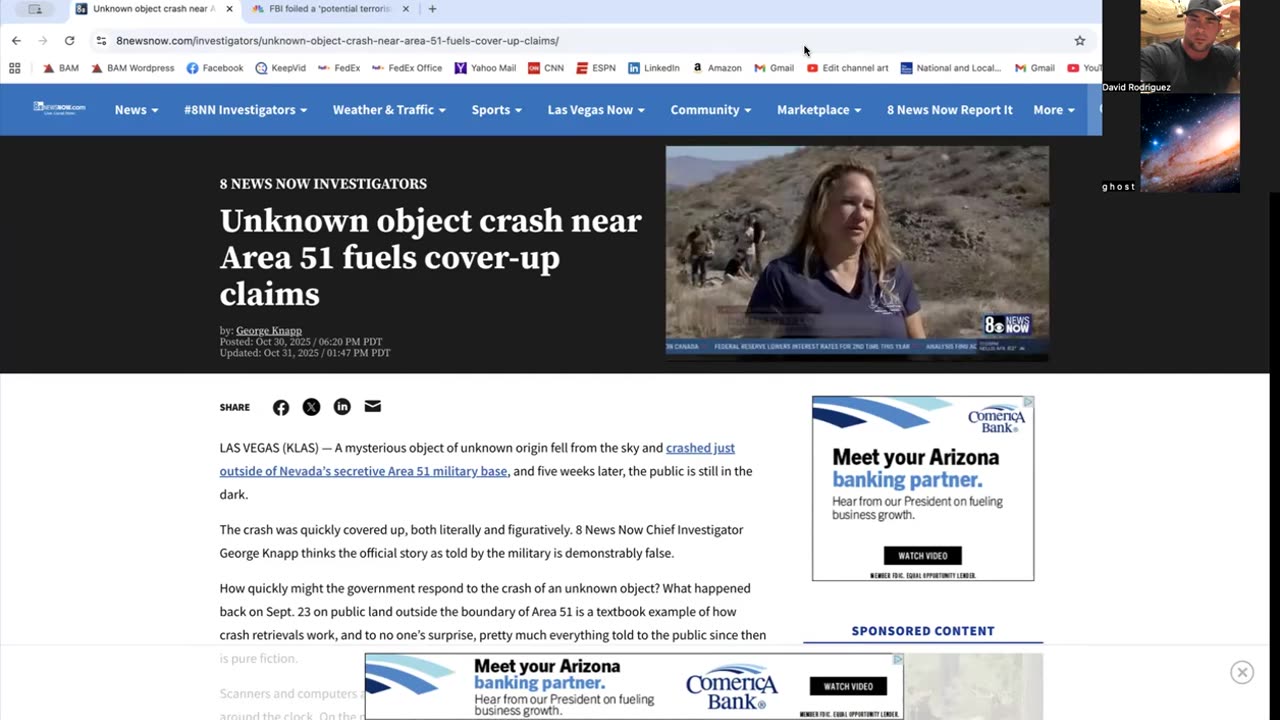Go forward using the browser forward arrow

coord(42,40)
